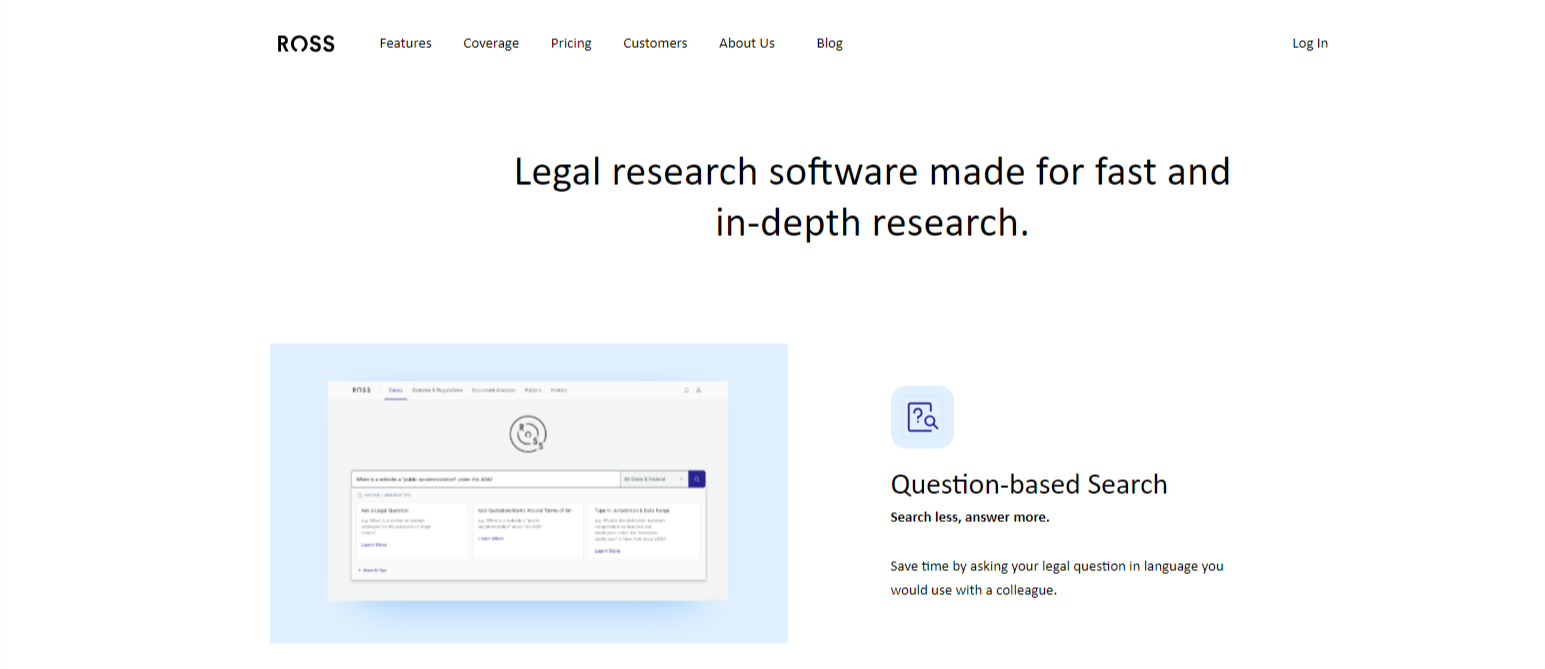The height and width of the screenshot is (669, 1545).
Task: Click the Question-based Search feature icon
Action: coord(922,417)
